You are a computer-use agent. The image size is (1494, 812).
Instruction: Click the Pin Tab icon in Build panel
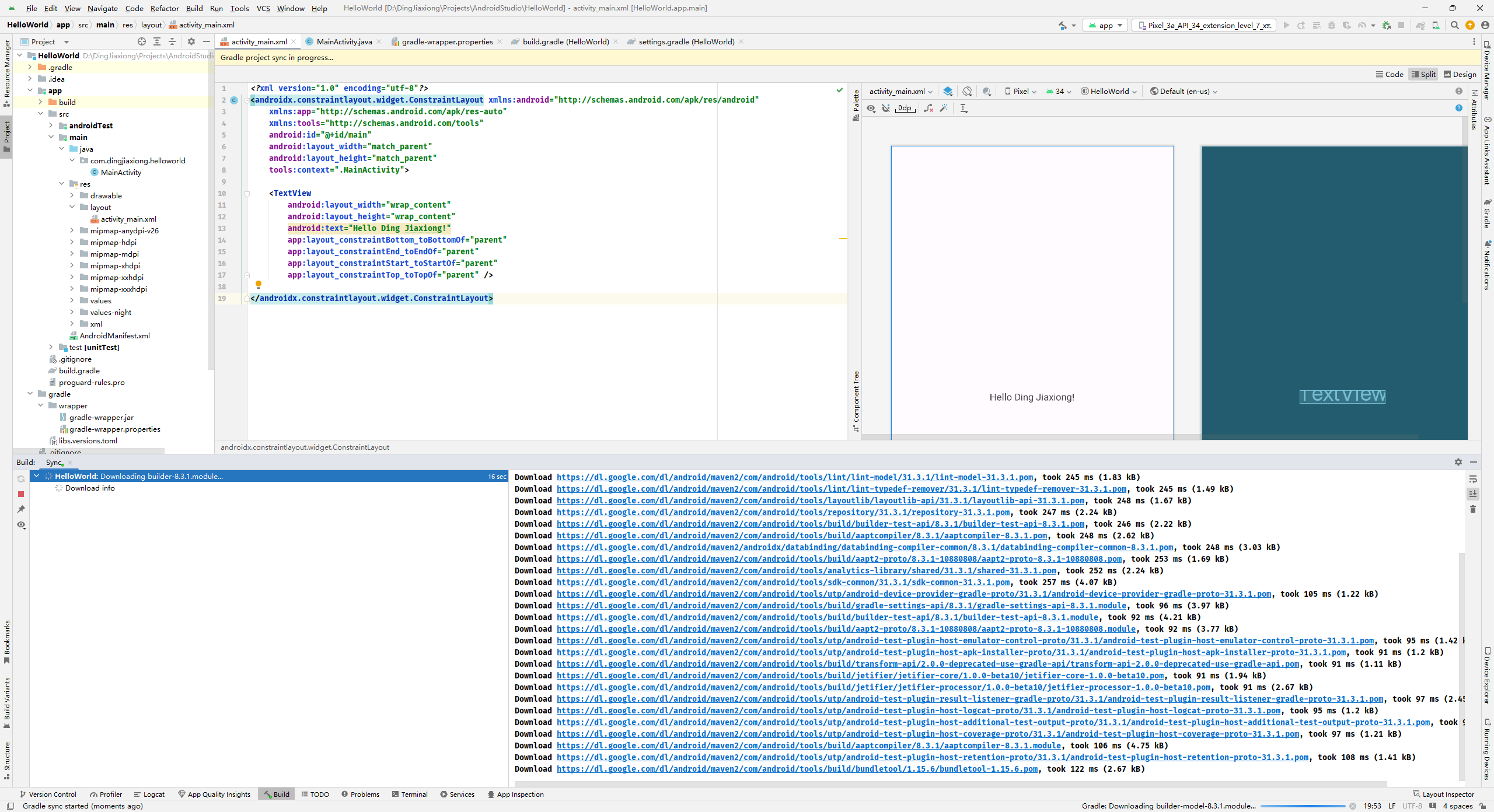click(x=21, y=509)
